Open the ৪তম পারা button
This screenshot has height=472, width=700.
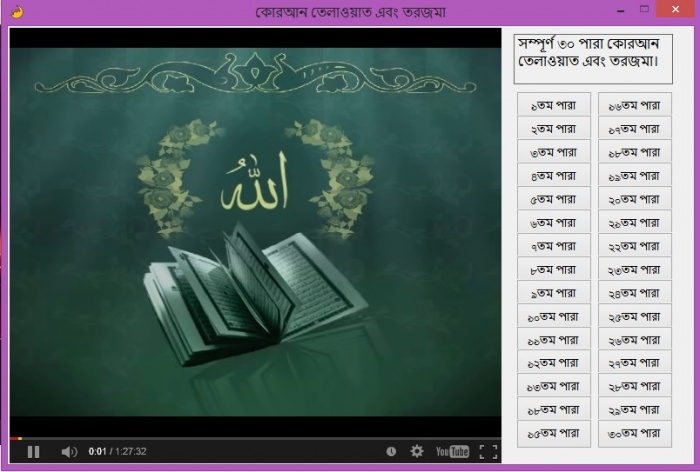(554, 175)
